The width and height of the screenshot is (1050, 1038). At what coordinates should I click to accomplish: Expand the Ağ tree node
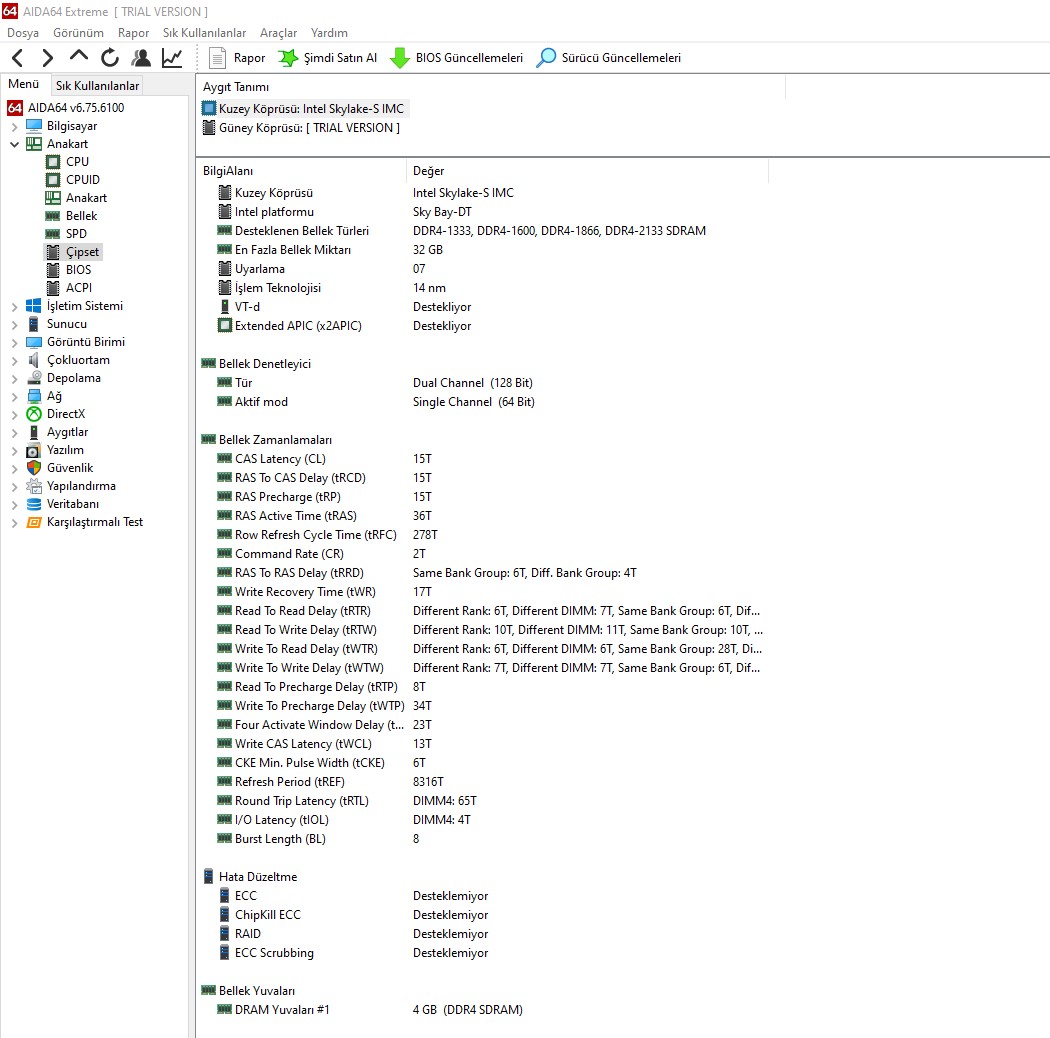[x=14, y=397]
